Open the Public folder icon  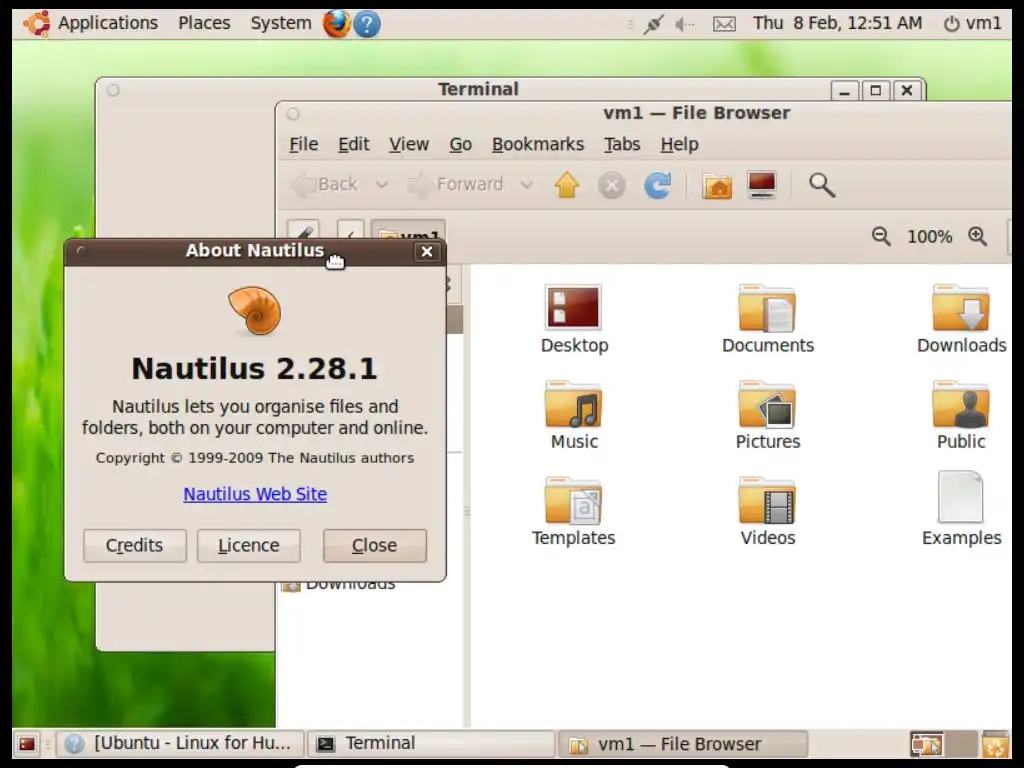point(961,404)
